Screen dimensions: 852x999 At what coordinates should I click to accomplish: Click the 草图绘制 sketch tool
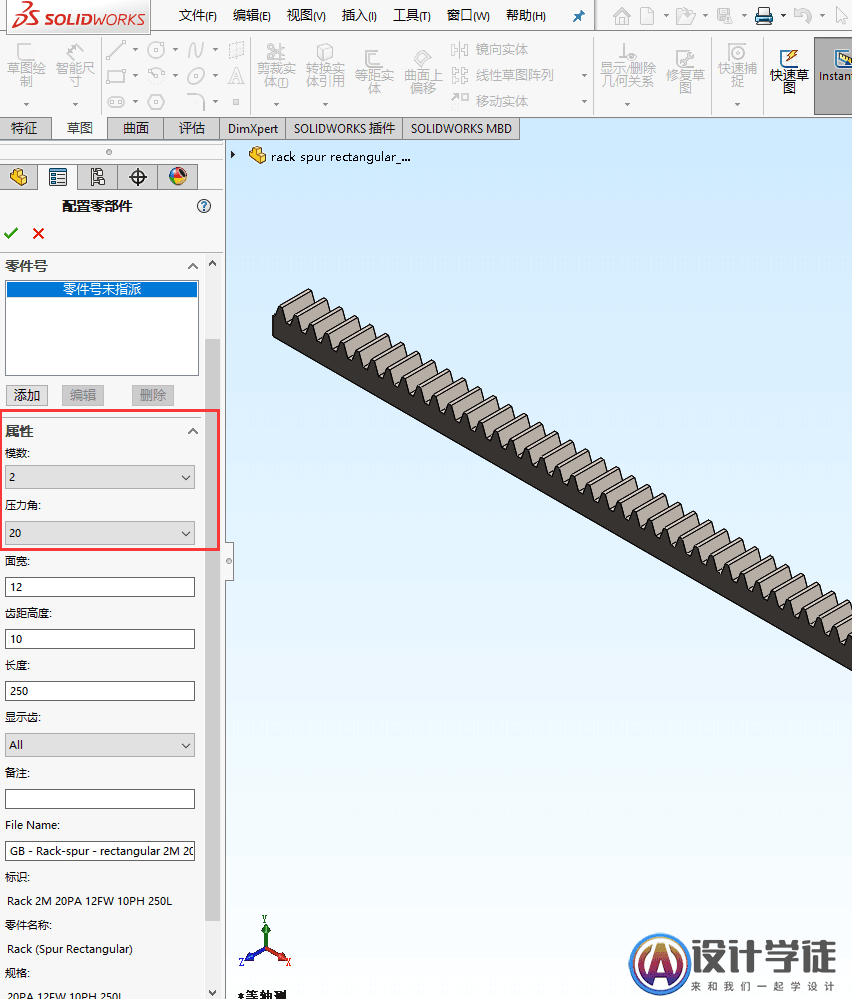pyautogui.click(x=26, y=66)
